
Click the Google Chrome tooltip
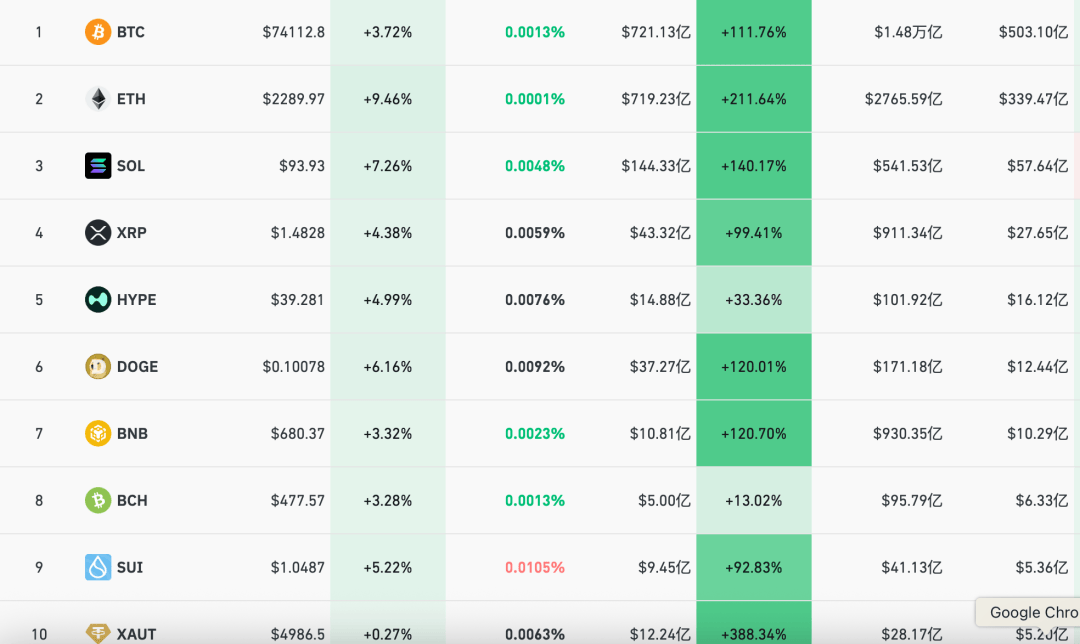coord(1032,612)
